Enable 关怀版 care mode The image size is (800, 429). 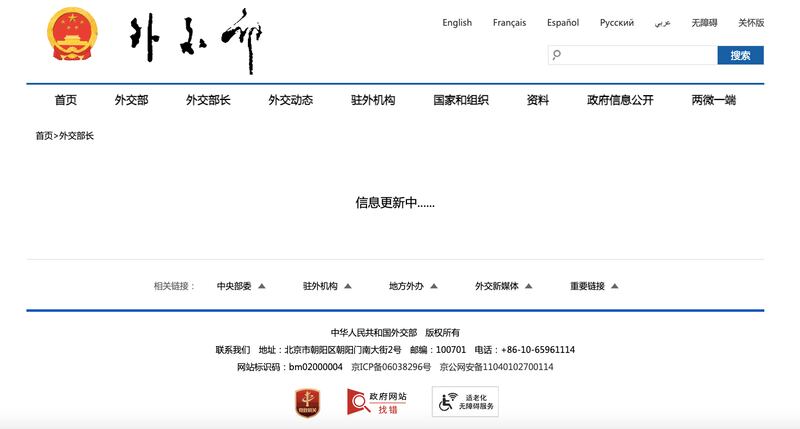[x=750, y=23]
